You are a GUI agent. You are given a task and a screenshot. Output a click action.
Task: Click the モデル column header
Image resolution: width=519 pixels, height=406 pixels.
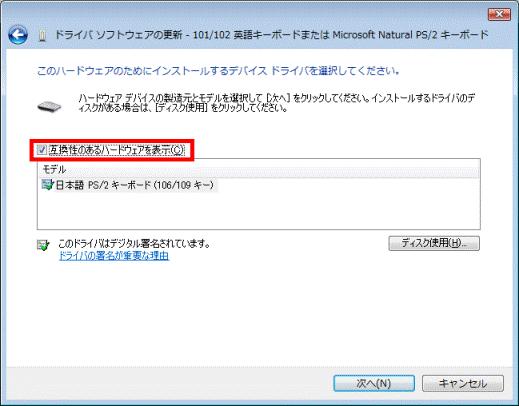click(258, 170)
